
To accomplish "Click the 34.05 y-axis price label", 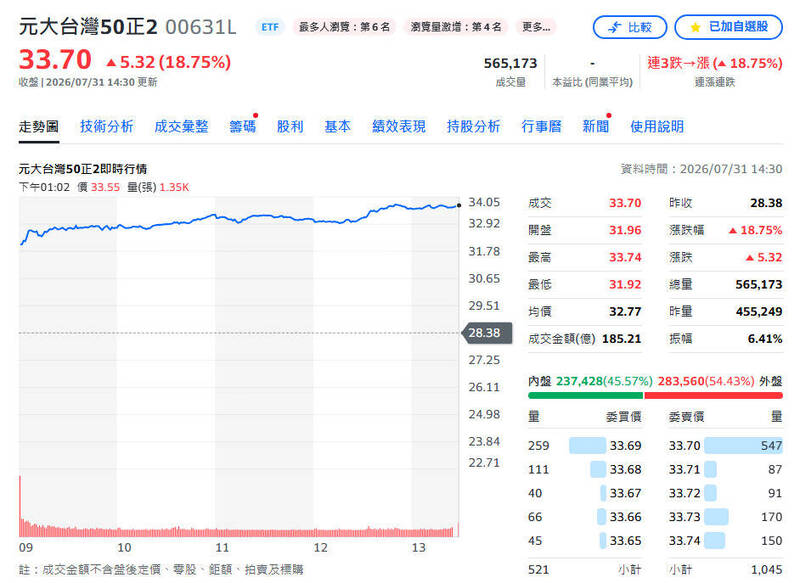I will pyautogui.click(x=484, y=202).
